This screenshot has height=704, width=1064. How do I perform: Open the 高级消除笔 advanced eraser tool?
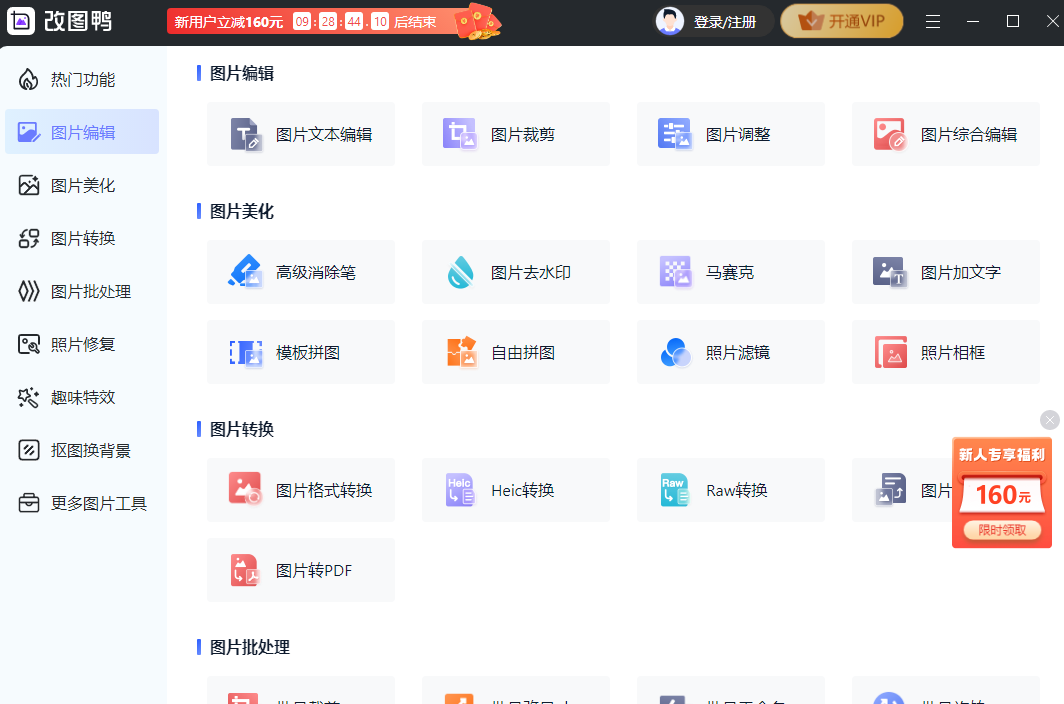point(300,272)
